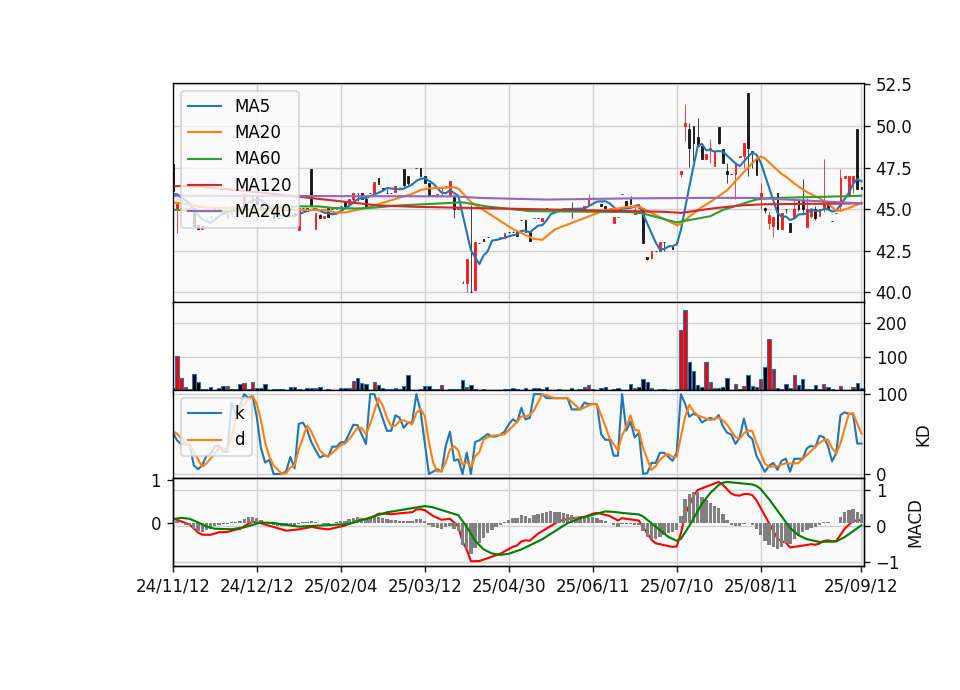Click the tallest volume bar in July
Image resolution: width=960 pixels, height=690 pixels.
coord(686,350)
